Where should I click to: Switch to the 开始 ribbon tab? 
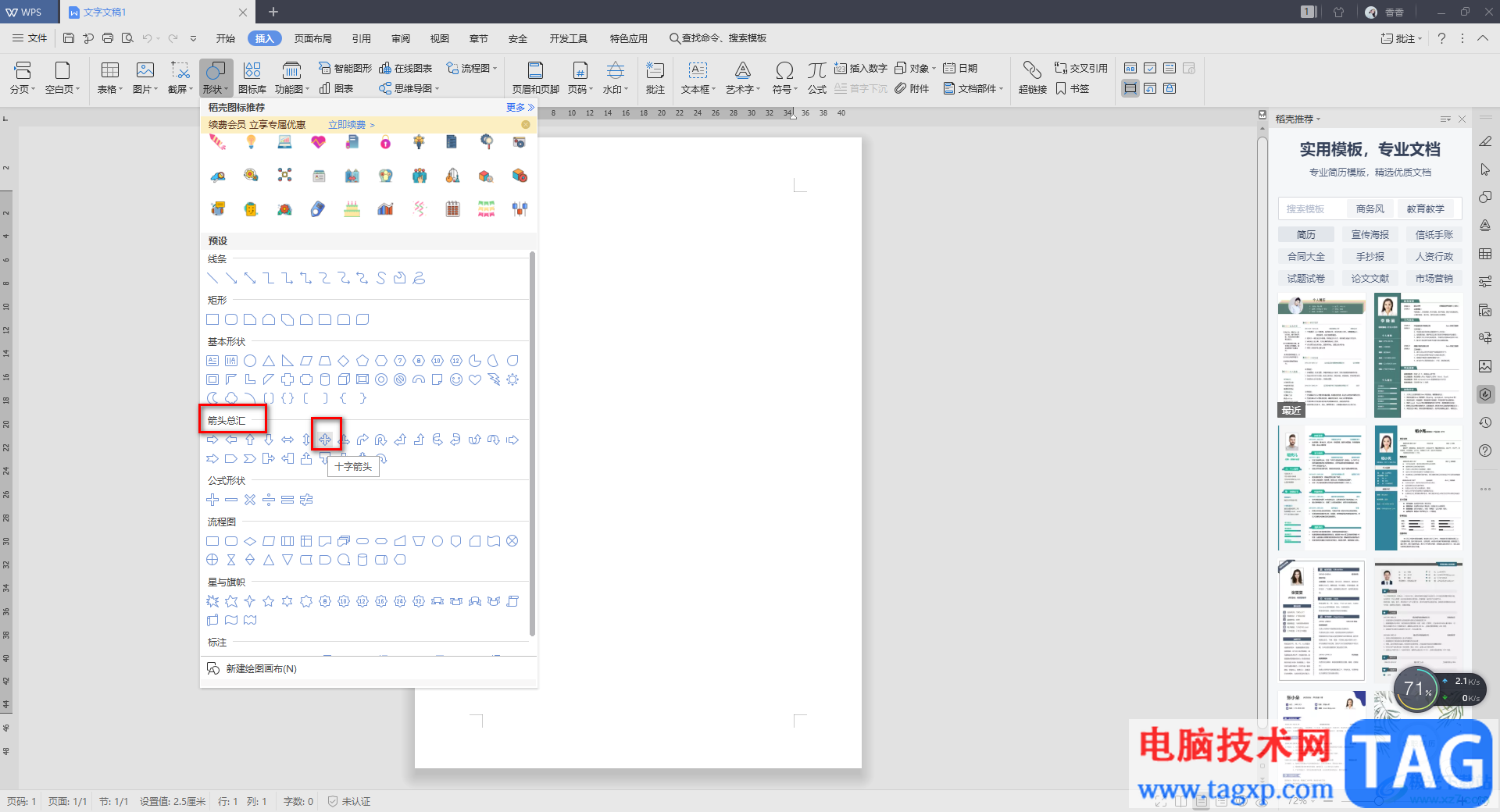pos(226,38)
